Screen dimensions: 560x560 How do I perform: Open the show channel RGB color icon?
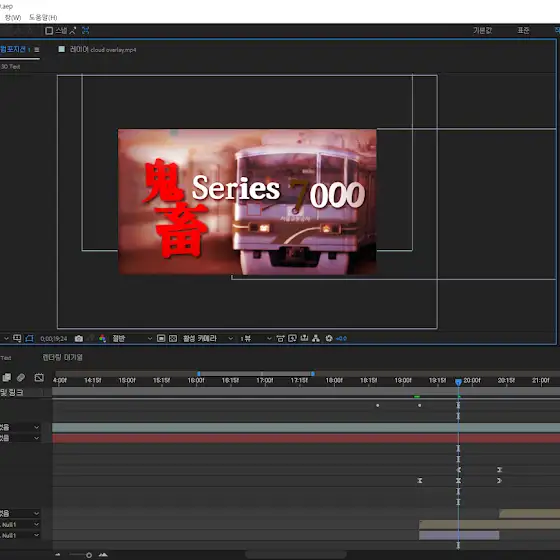click(x=102, y=338)
